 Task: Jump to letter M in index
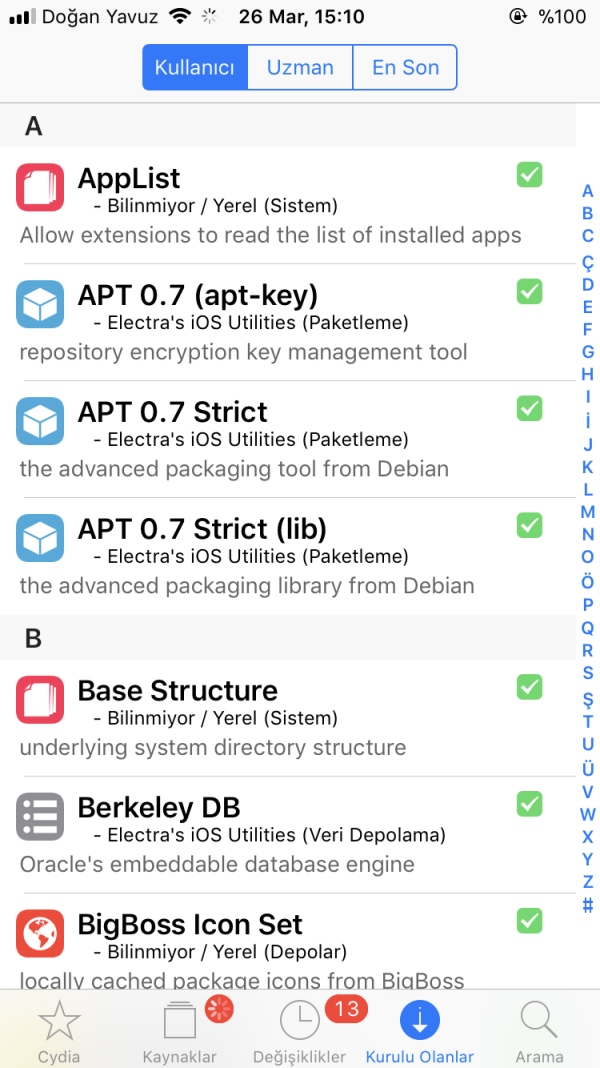[x=588, y=512]
